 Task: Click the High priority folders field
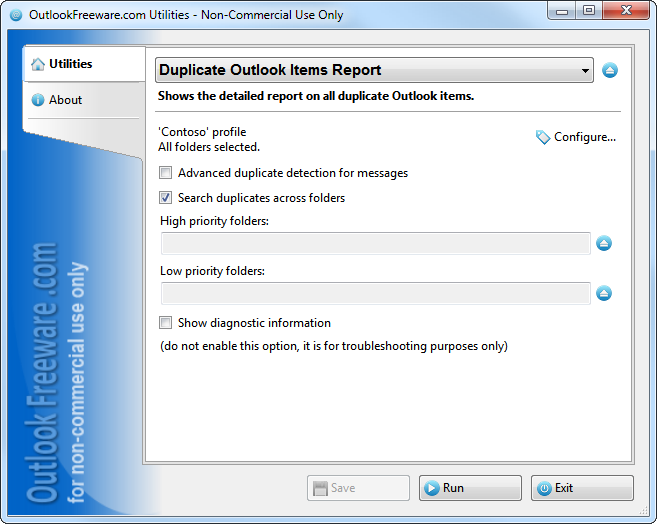click(376, 244)
